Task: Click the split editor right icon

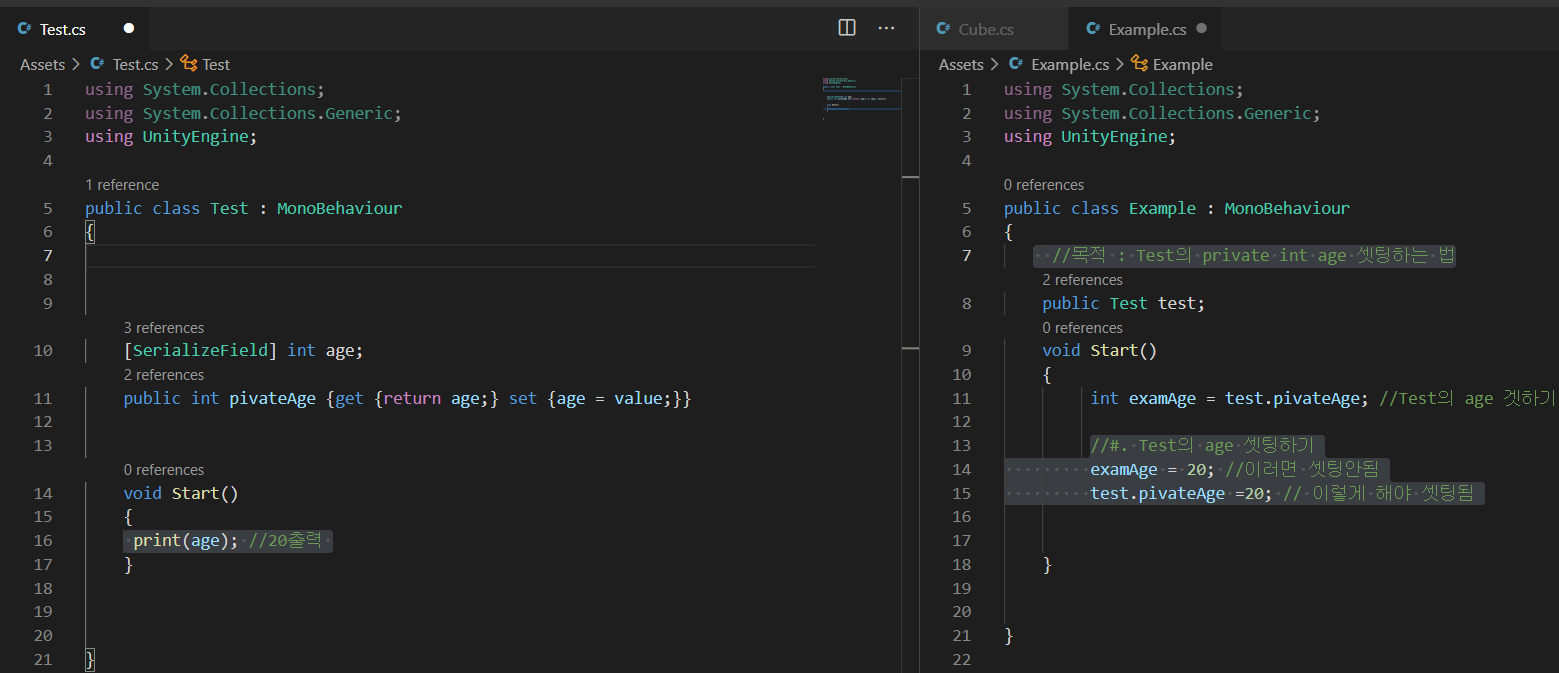Action: [x=847, y=28]
